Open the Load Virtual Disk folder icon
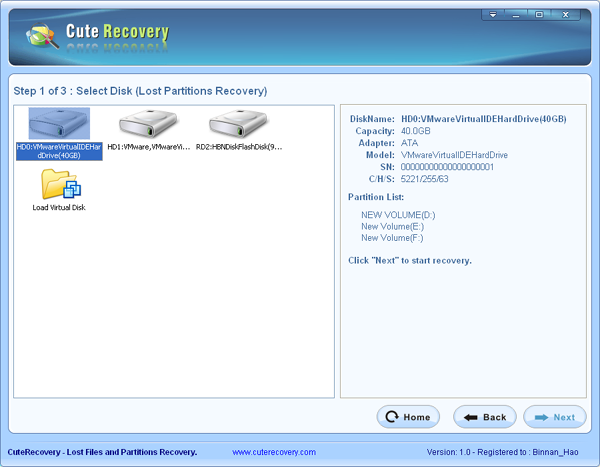 tap(60, 185)
